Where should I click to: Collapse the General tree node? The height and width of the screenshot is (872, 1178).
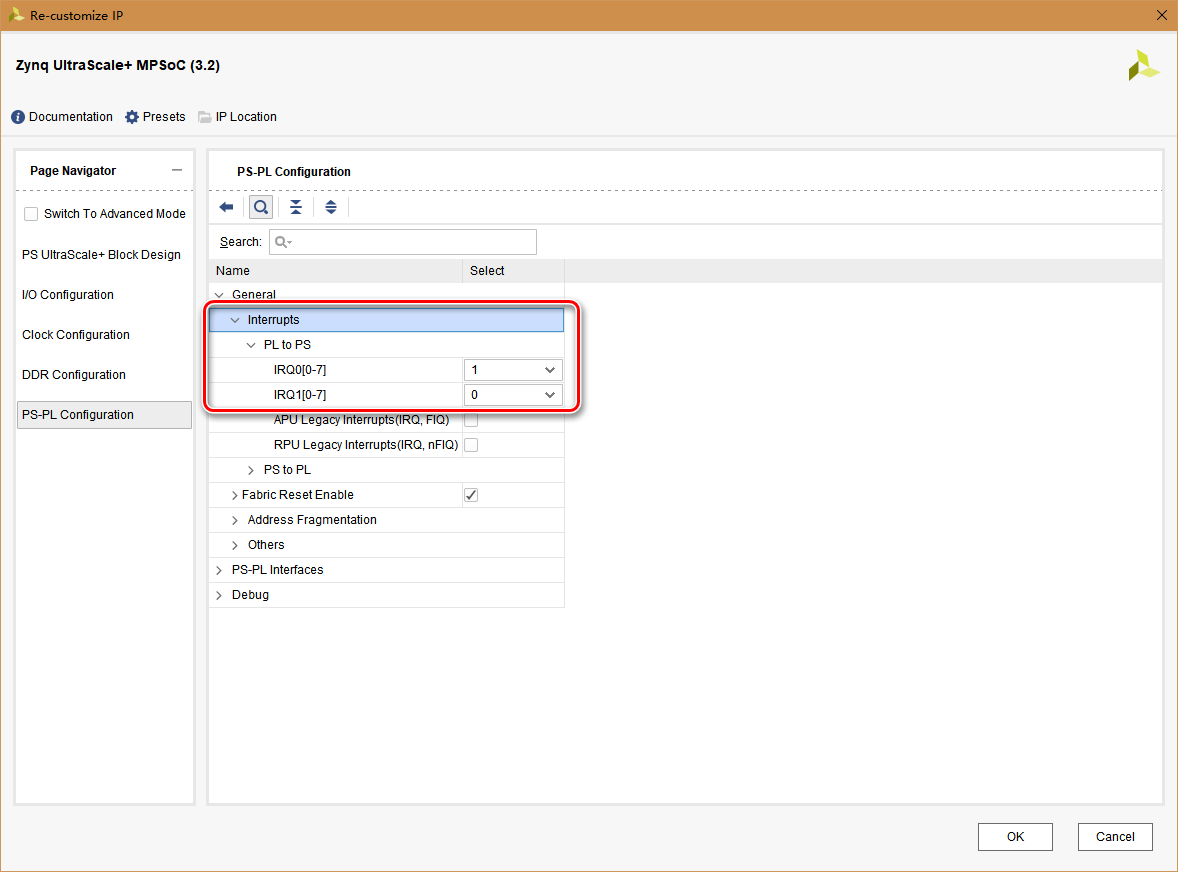coord(219,294)
